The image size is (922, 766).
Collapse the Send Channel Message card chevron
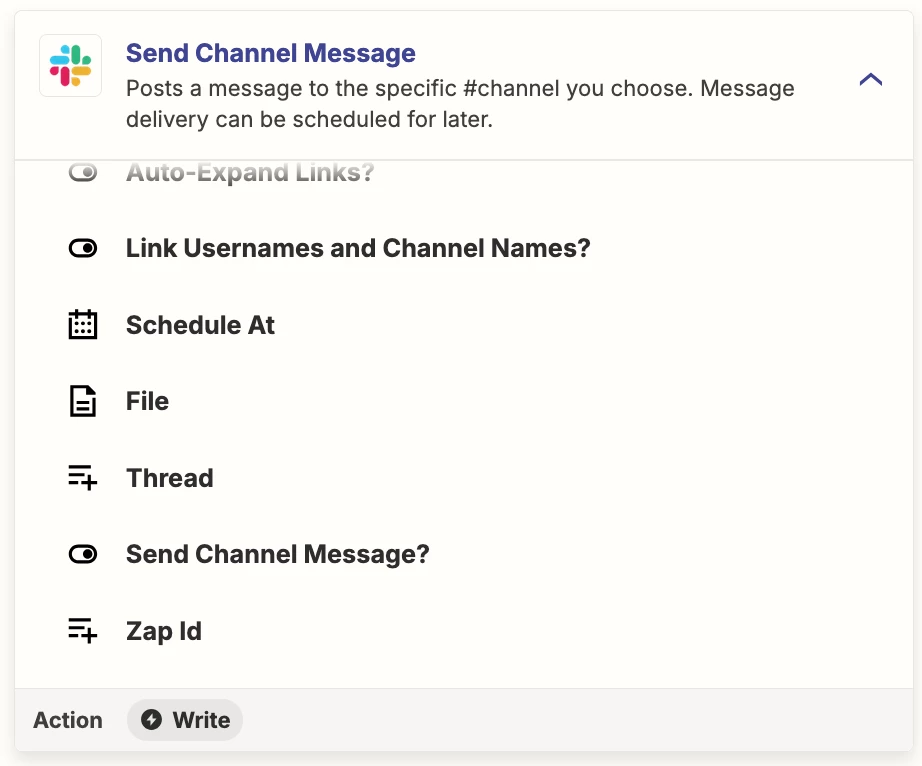pyautogui.click(x=871, y=79)
